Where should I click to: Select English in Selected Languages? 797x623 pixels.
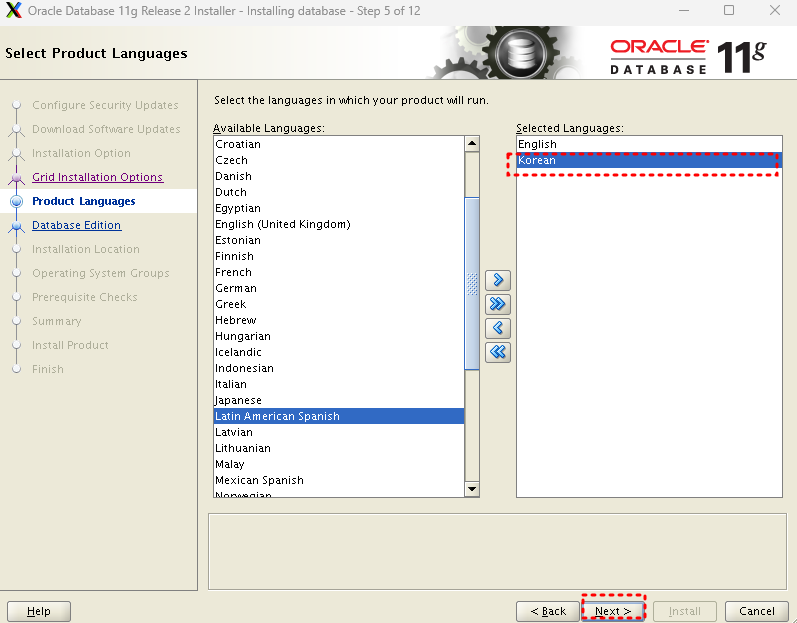click(649, 144)
